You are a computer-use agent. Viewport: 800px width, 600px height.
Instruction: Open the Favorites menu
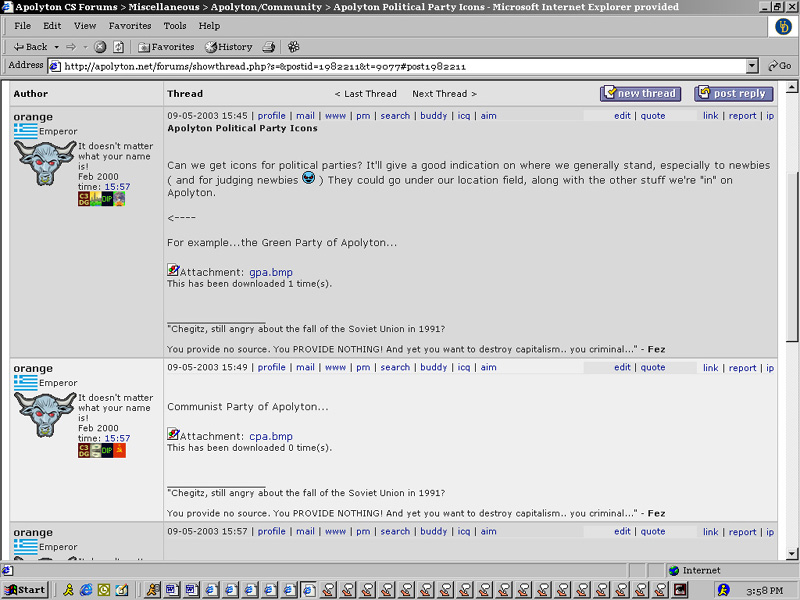point(130,26)
